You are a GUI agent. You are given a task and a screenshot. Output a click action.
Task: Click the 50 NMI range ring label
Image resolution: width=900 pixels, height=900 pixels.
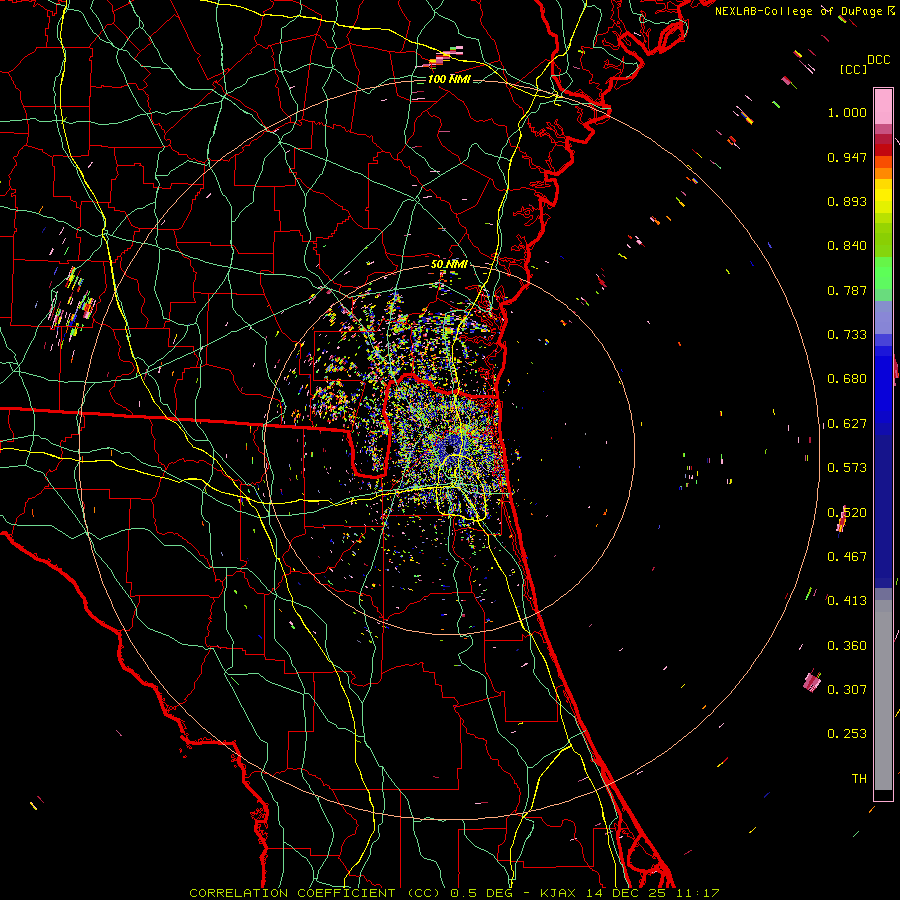point(449,265)
